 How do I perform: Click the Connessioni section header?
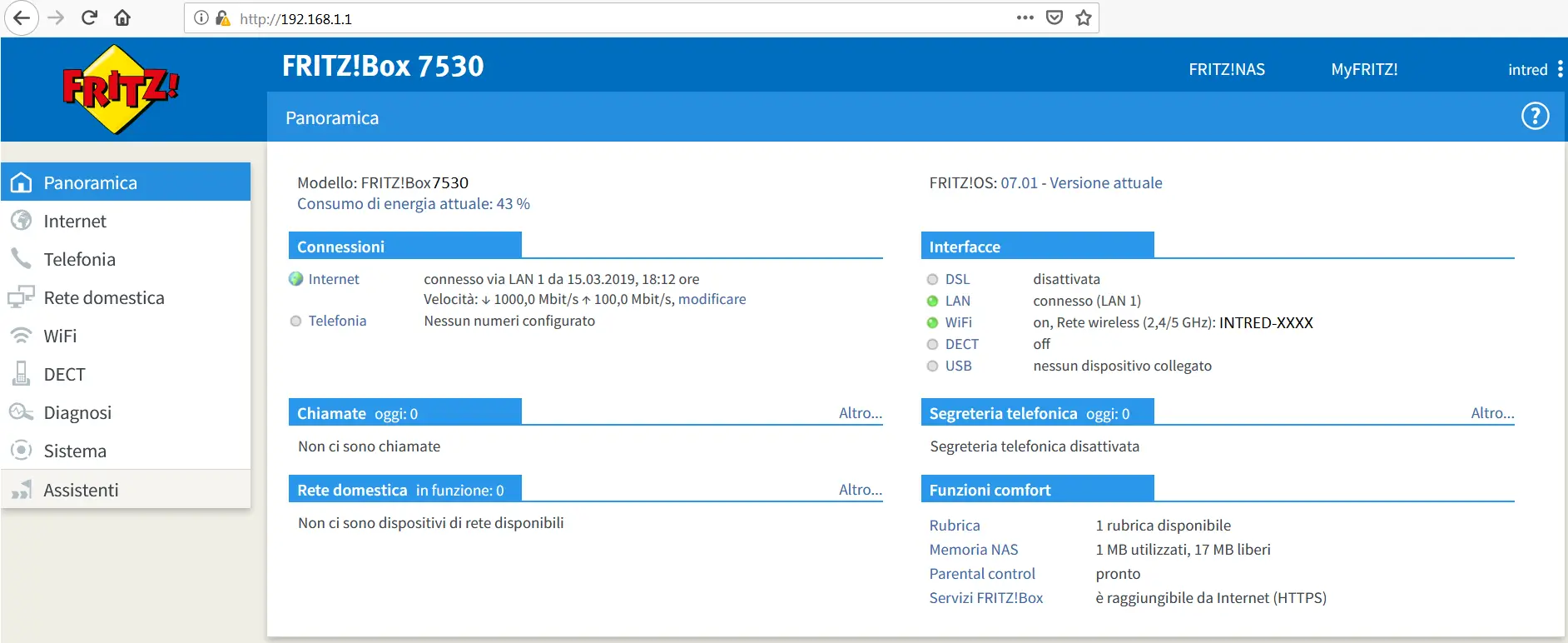(x=404, y=246)
